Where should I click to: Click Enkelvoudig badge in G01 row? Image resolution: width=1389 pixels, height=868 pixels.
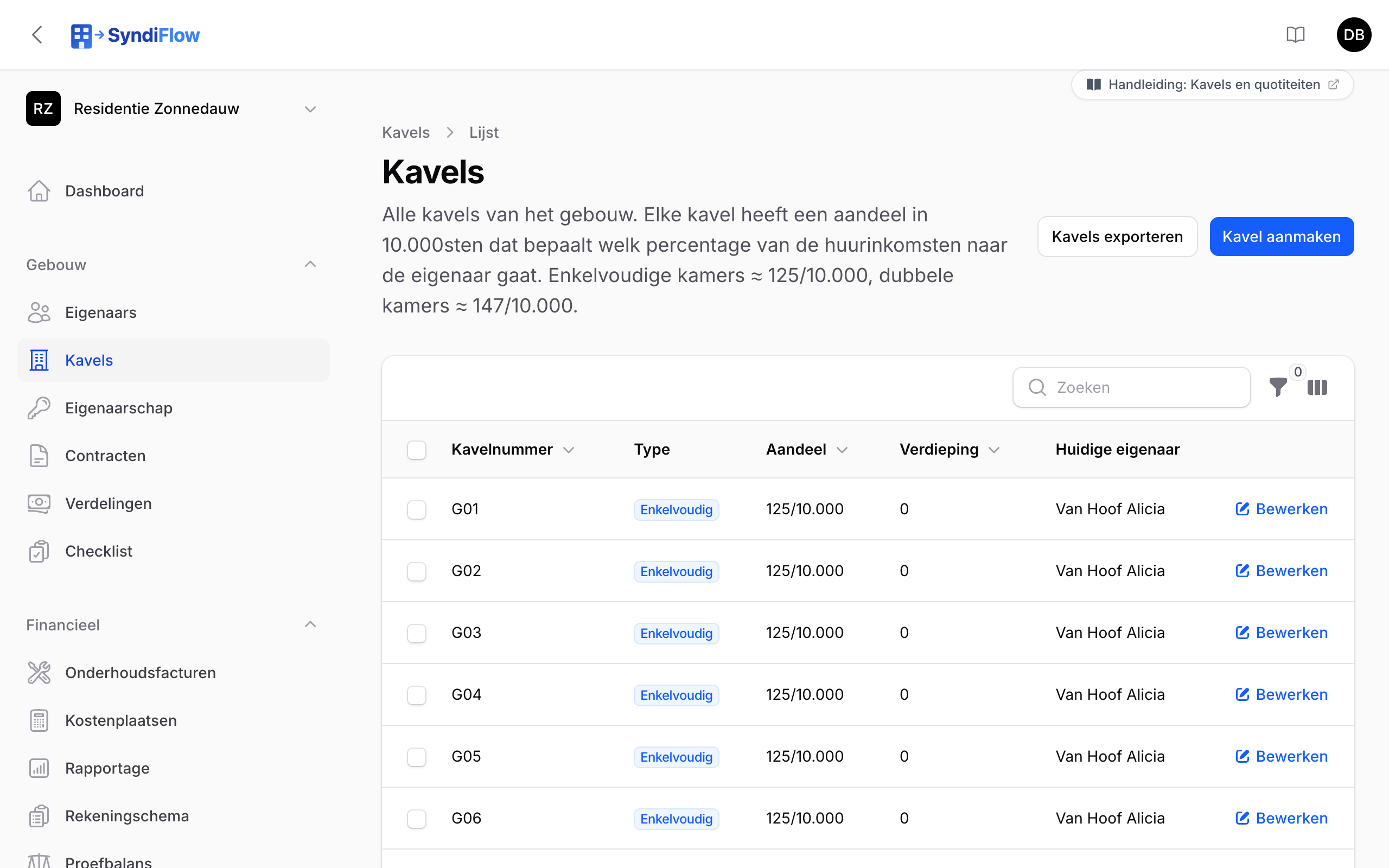tap(676, 510)
